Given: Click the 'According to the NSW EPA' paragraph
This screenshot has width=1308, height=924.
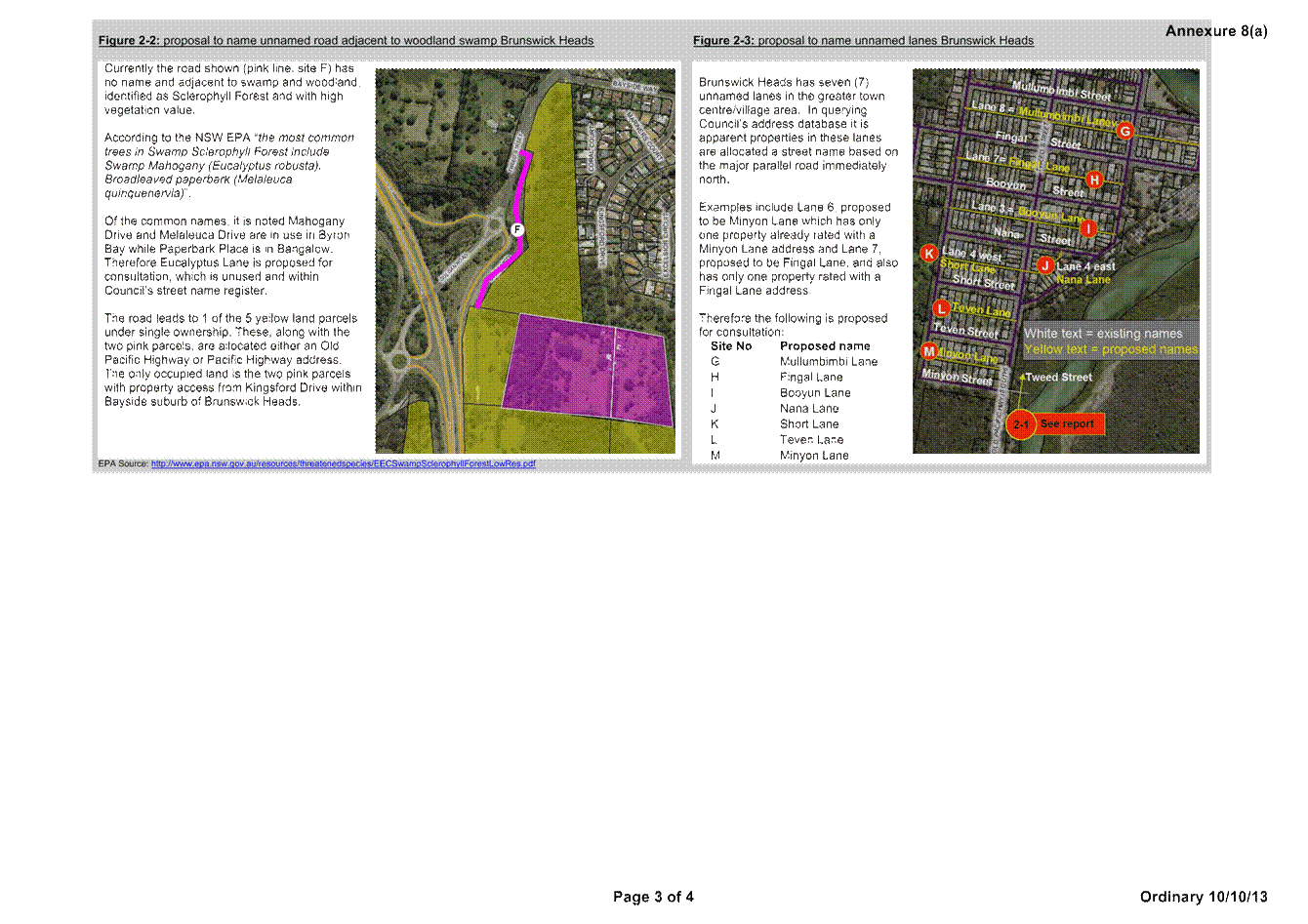Looking at the screenshot, I should [x=229, y=166].
